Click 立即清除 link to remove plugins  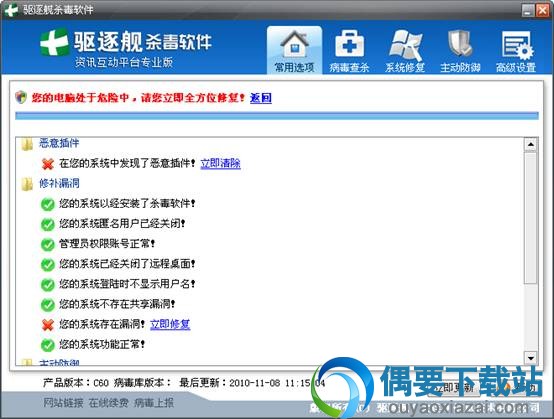click(220, 163)
